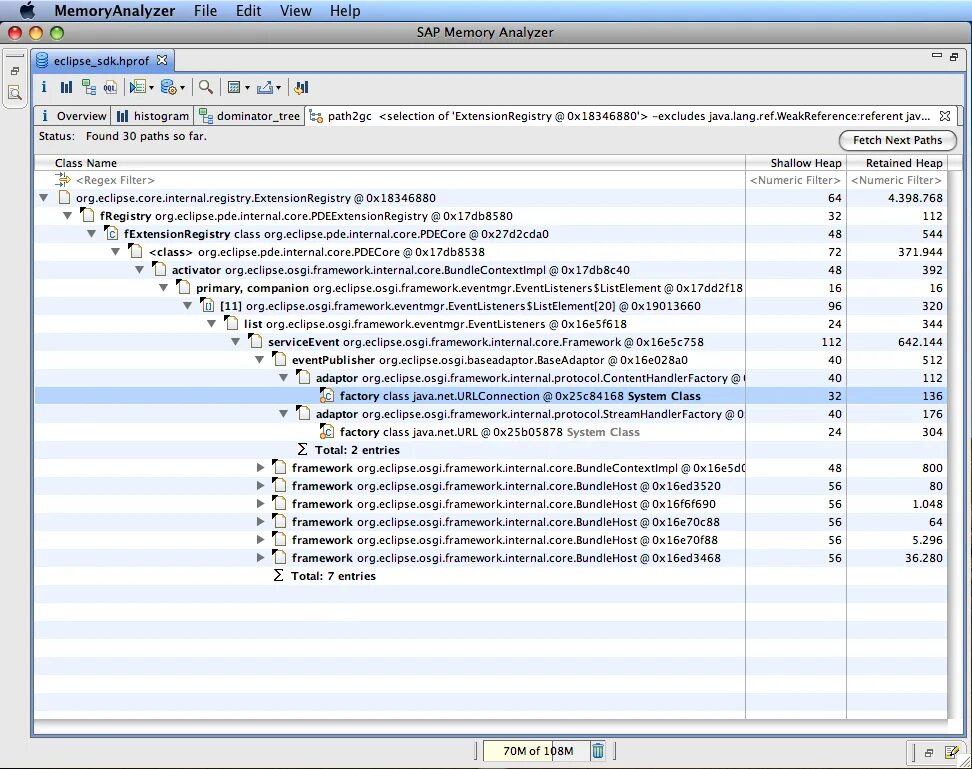The width and height of the screenshot is (972, 769).
Task: Open dropdown arrow next to query browser icon
Action: [x=182, y=88]
